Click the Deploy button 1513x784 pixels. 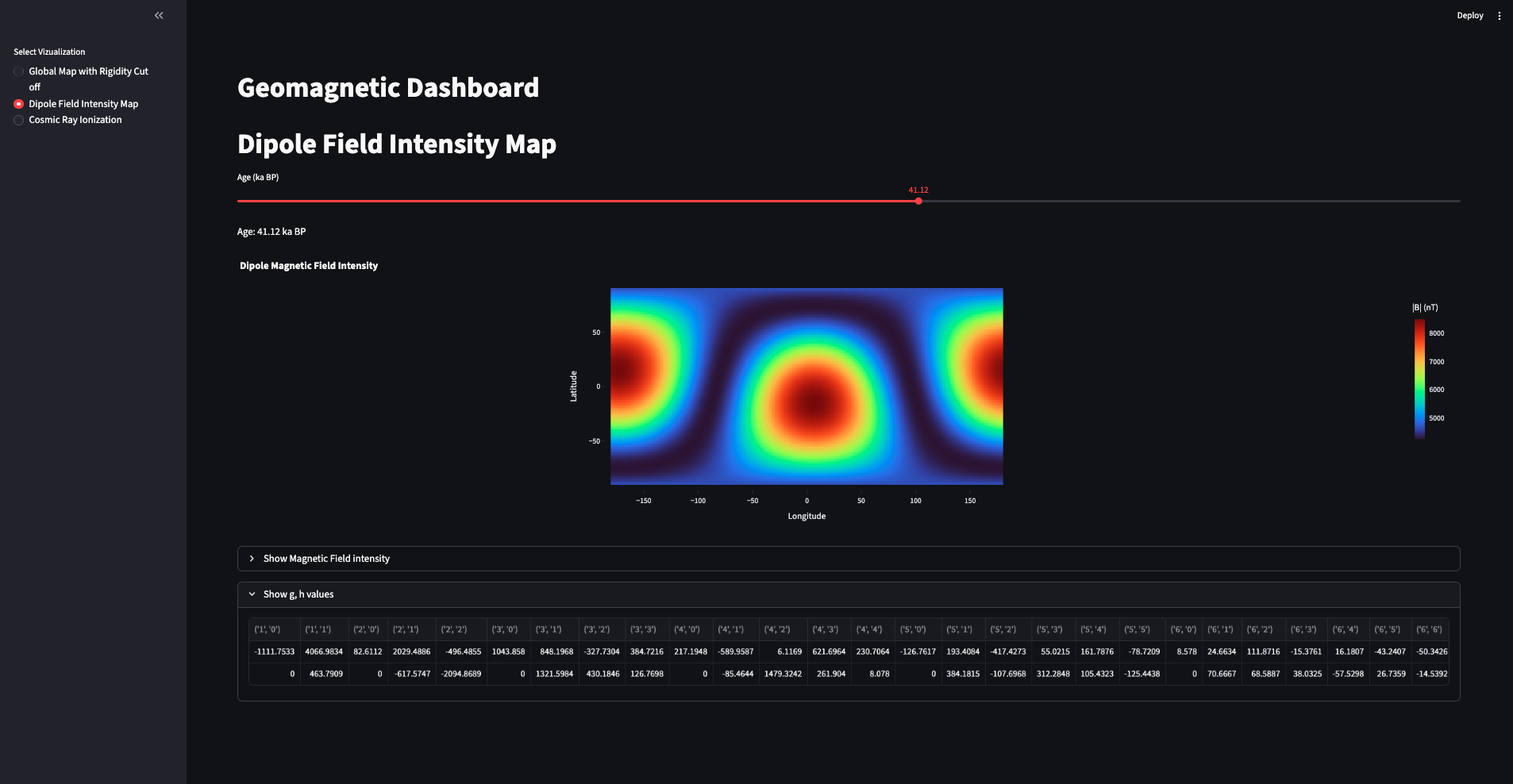1469,15
